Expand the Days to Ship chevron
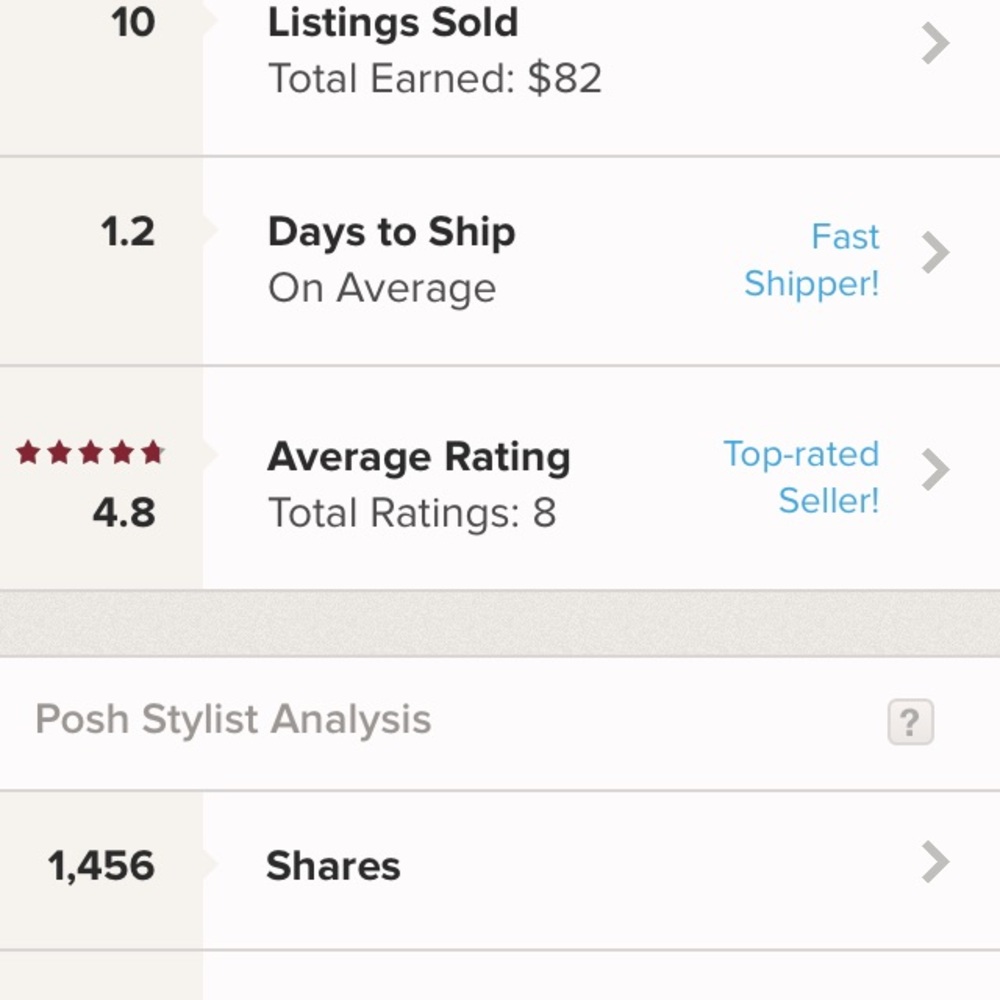 click(x=935, y=253)
